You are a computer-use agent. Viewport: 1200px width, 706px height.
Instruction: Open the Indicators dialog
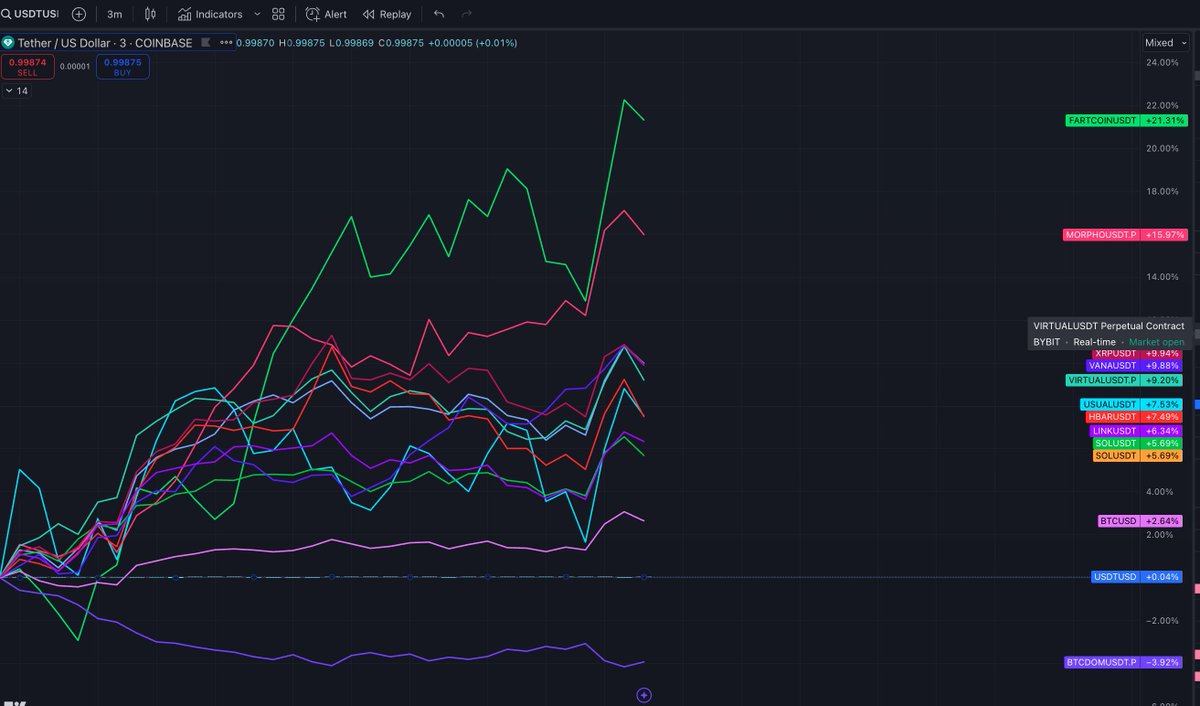pyautogui.click(x=210, y=14)
